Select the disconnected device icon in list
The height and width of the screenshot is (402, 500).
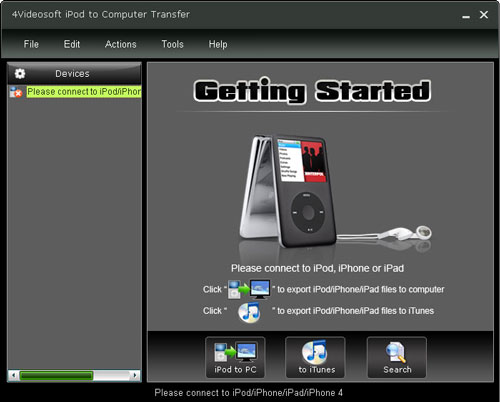16,92
